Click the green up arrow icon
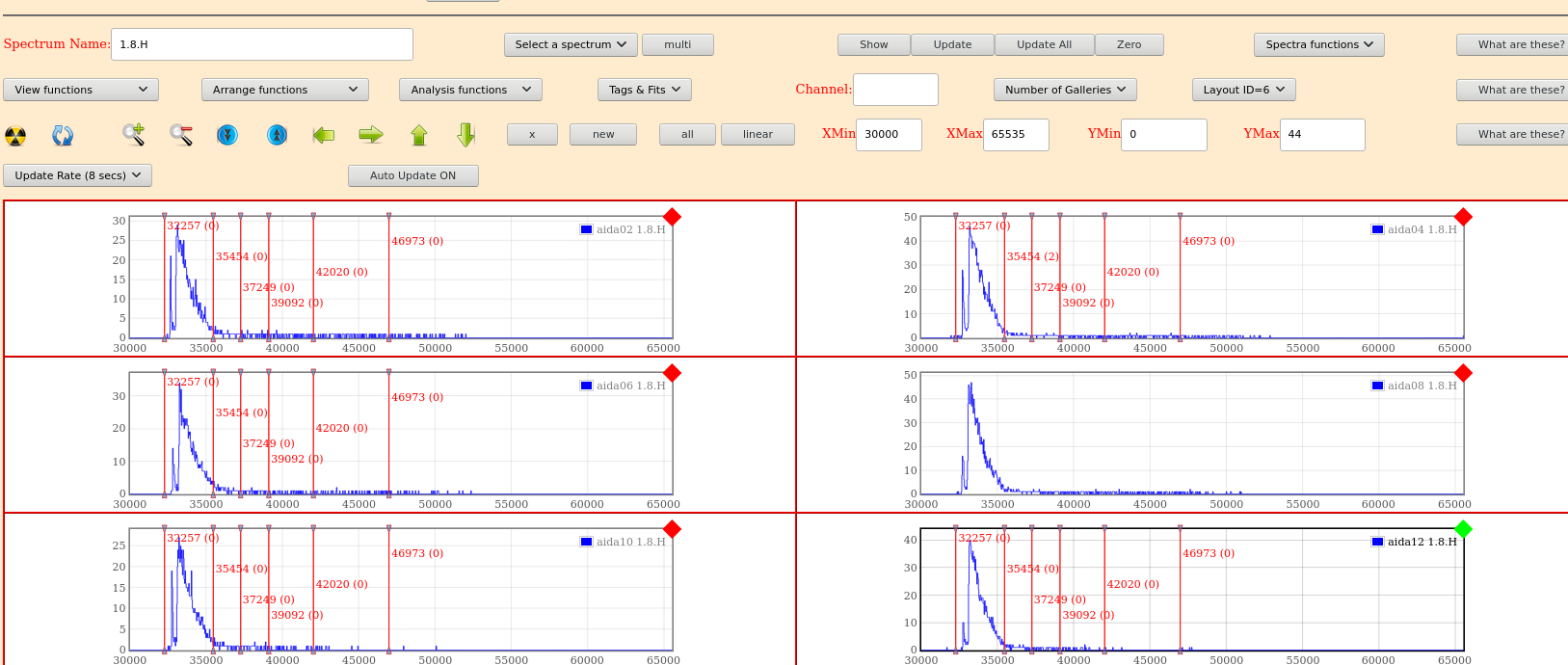 (419, 135)
